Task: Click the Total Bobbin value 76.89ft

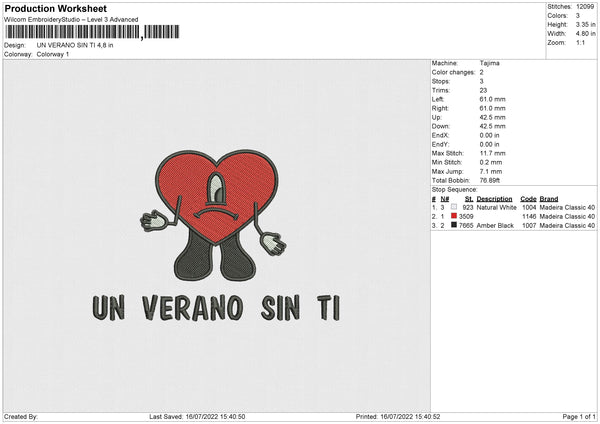Action: click(x=490, y=181)
